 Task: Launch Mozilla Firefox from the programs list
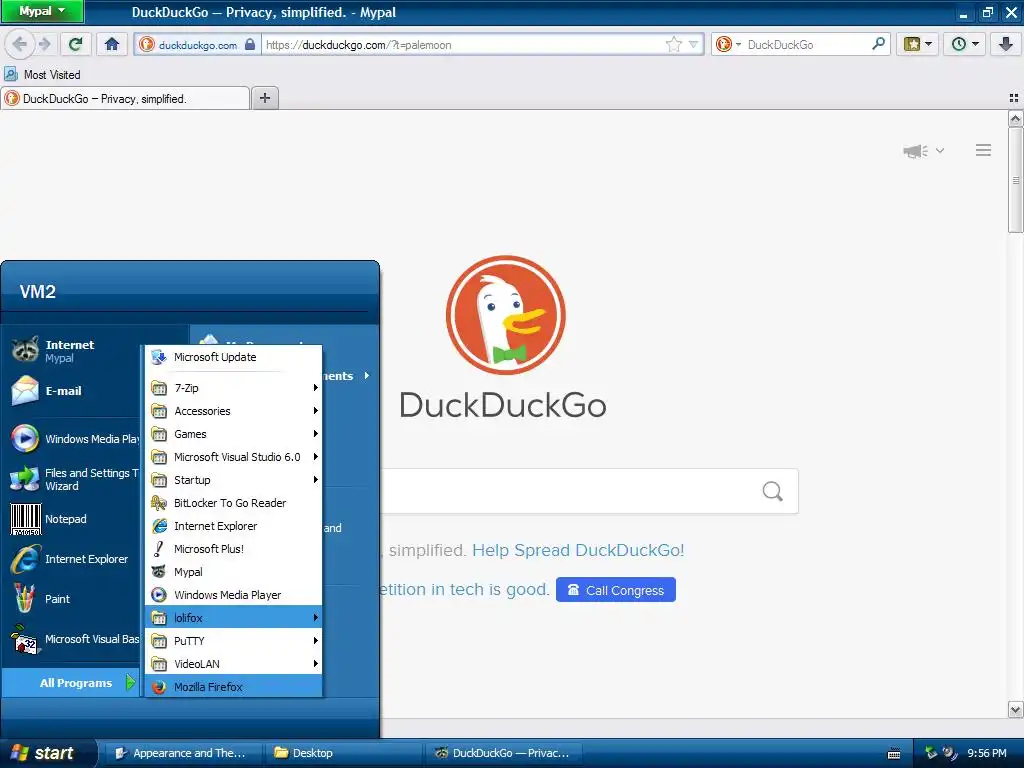234,687
